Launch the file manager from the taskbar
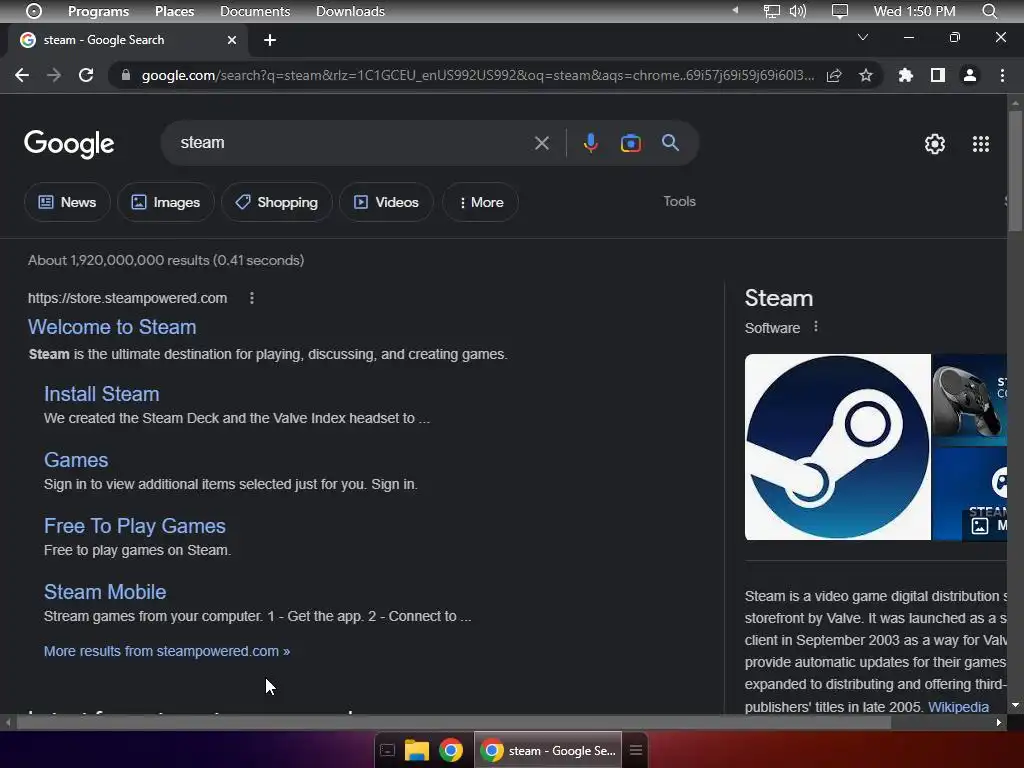The width and height of the screenshot is (1024, 768). pyautogui.click(x=417, y=750)
